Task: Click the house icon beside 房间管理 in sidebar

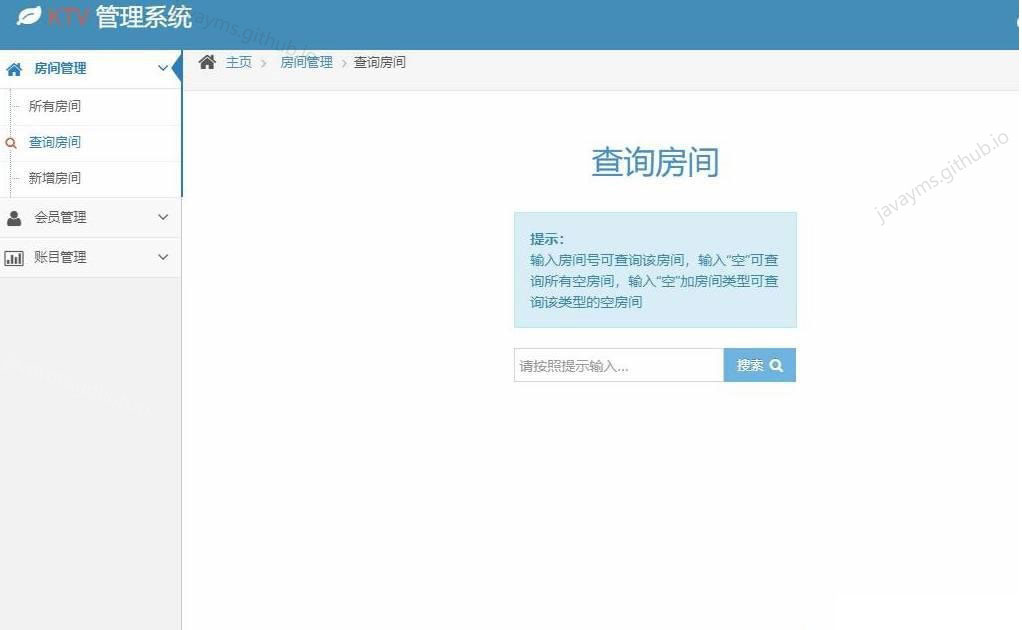Action: point(14,68)
